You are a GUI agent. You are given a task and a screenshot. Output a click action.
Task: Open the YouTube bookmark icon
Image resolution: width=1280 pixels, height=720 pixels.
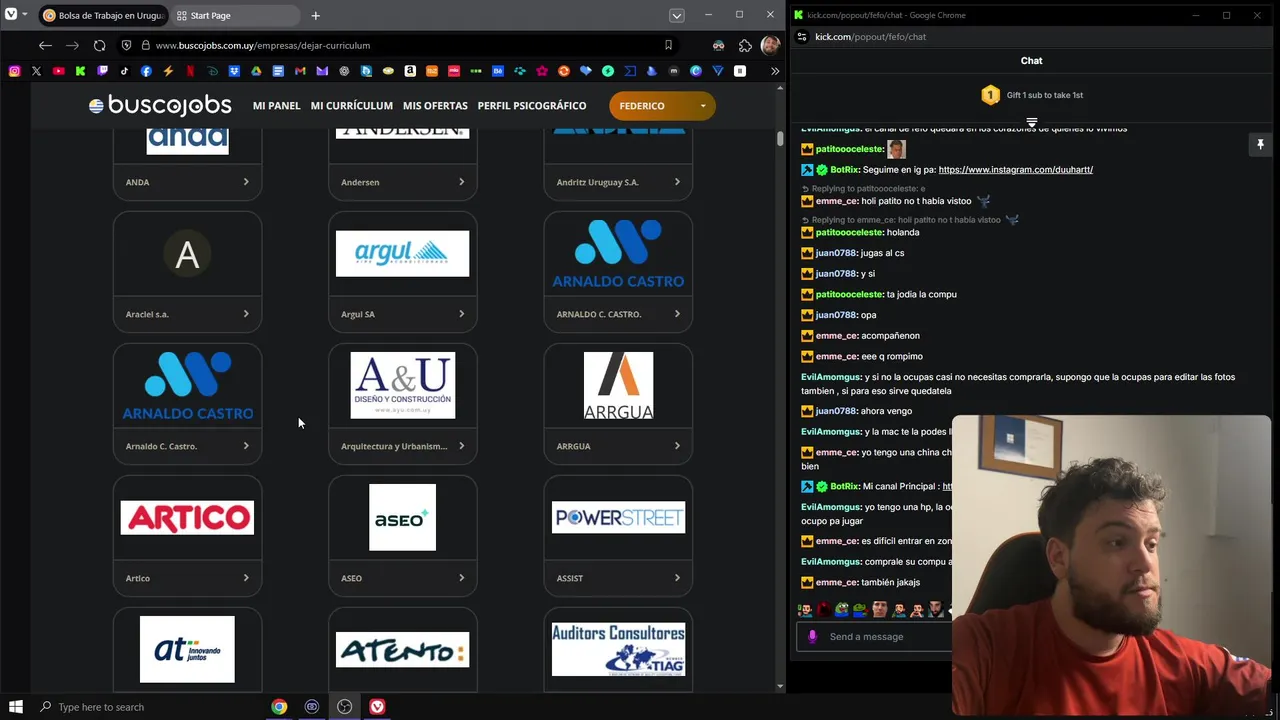[58, 71]
